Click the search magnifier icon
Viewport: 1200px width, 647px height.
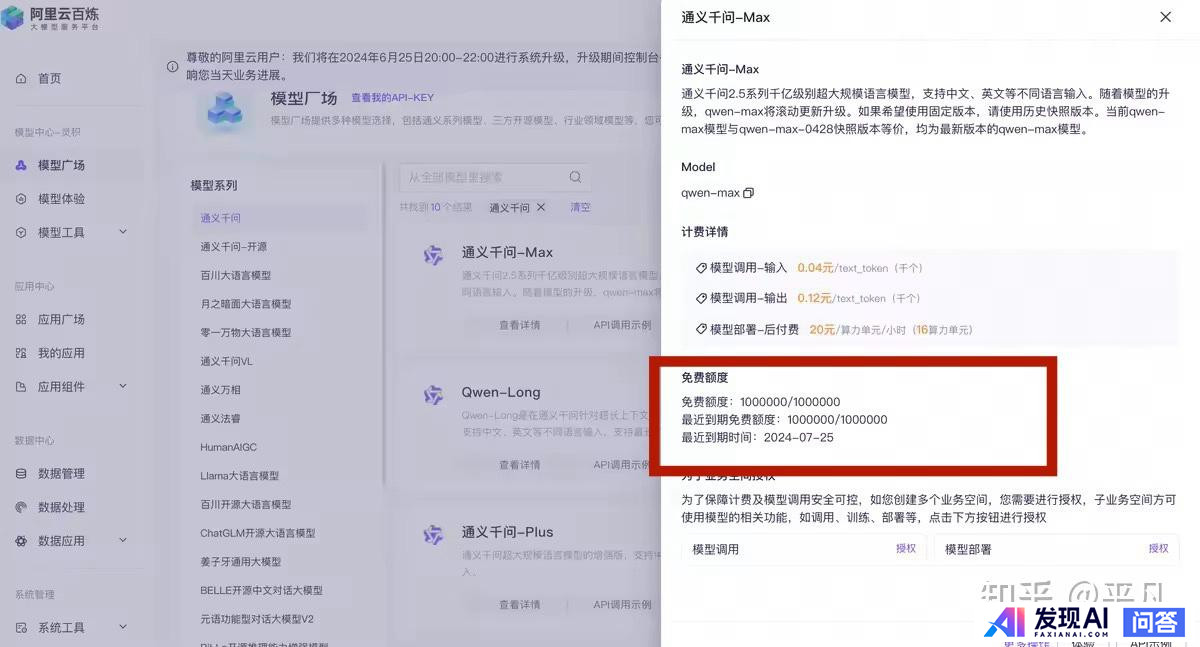pos(575,177)
